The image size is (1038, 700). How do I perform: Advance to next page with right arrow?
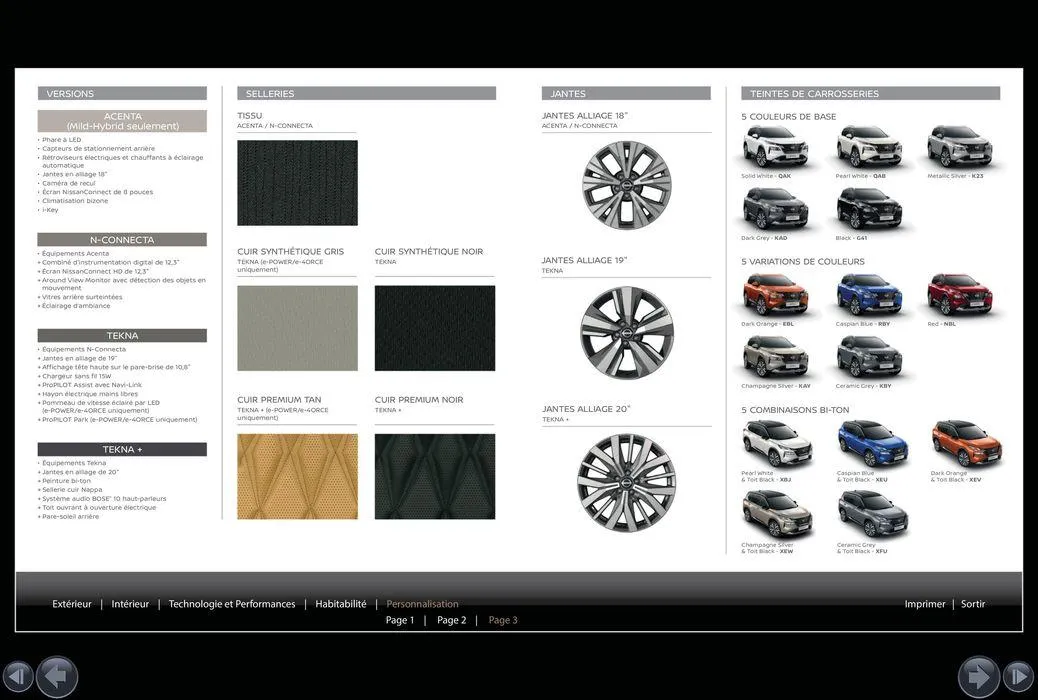coord(978,676)
